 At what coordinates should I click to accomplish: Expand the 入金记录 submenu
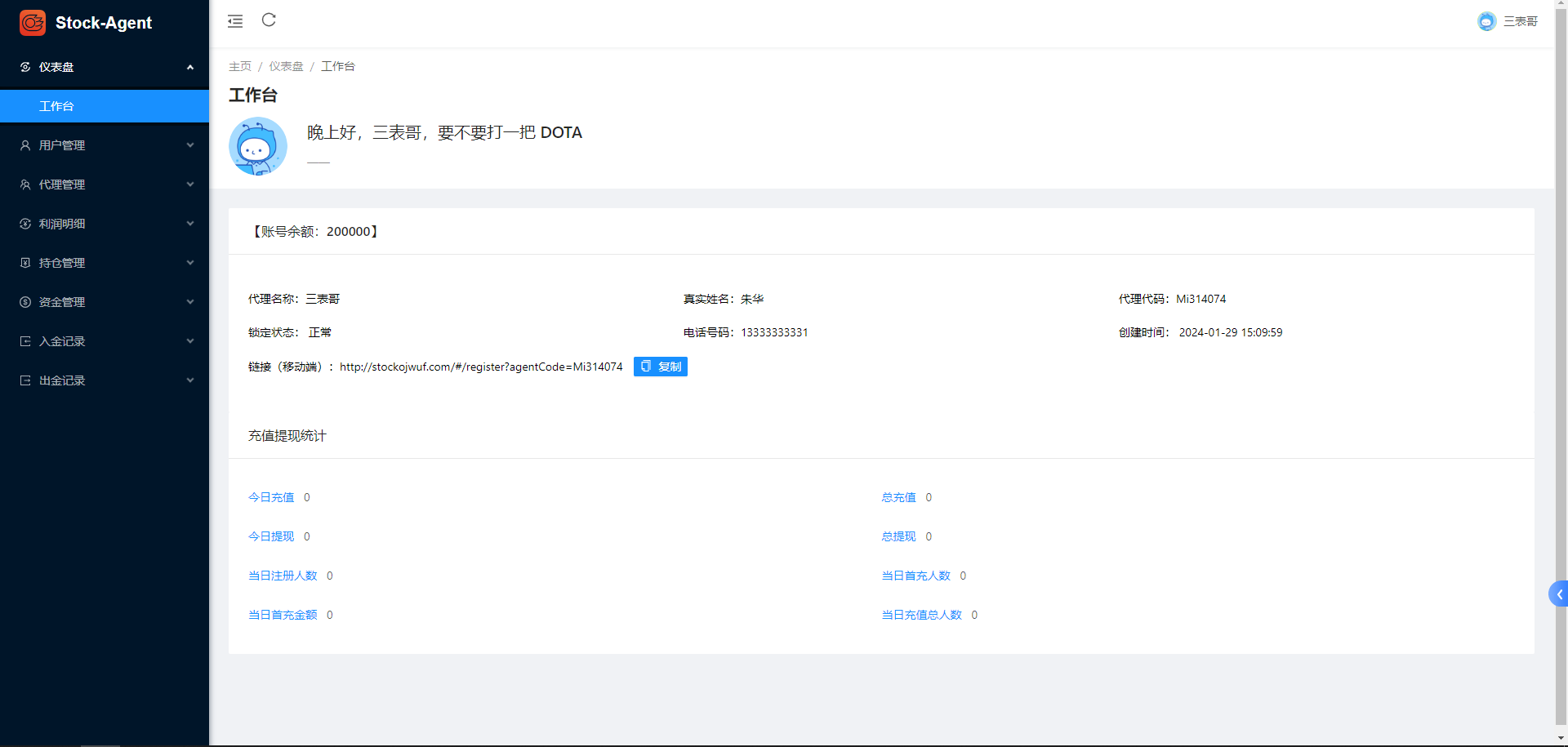(x=189, y=341)
